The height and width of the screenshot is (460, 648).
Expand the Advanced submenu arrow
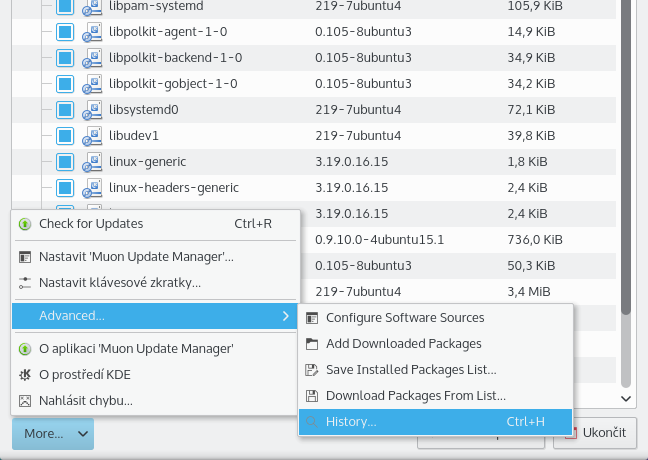[286, 316]
